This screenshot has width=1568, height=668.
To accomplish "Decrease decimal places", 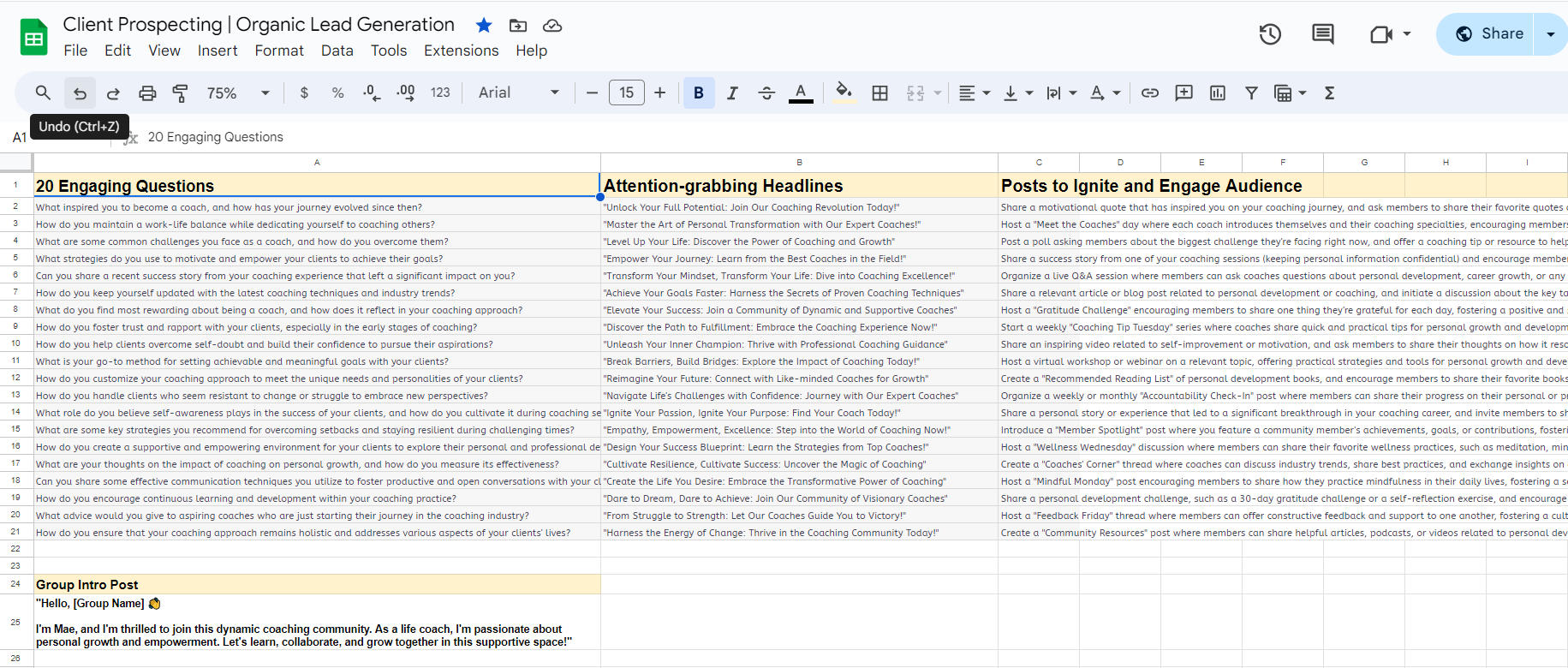I will [372, 92].
